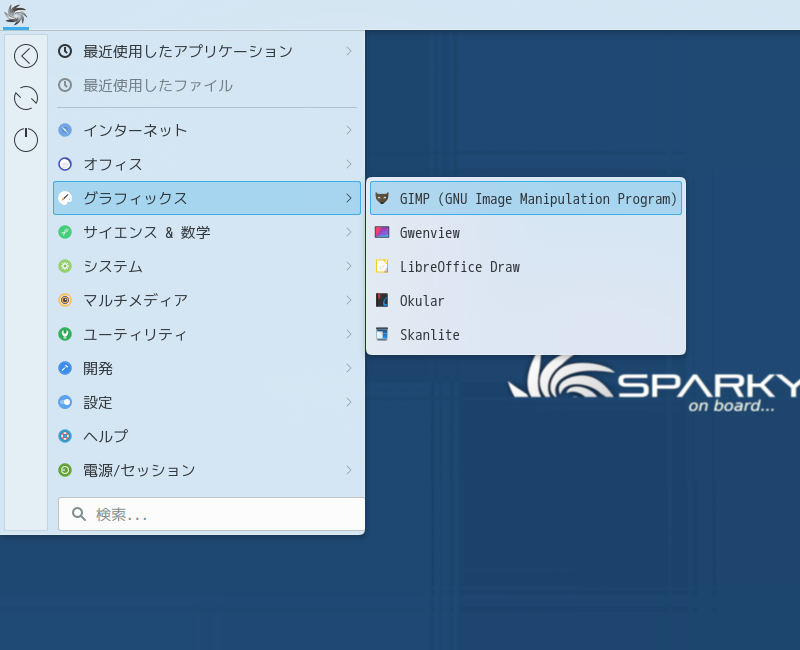Viewport: 800px width, 650px height.
Task: Click the サイエンス & 数学 icon
Action: click(x=65, y=232)
